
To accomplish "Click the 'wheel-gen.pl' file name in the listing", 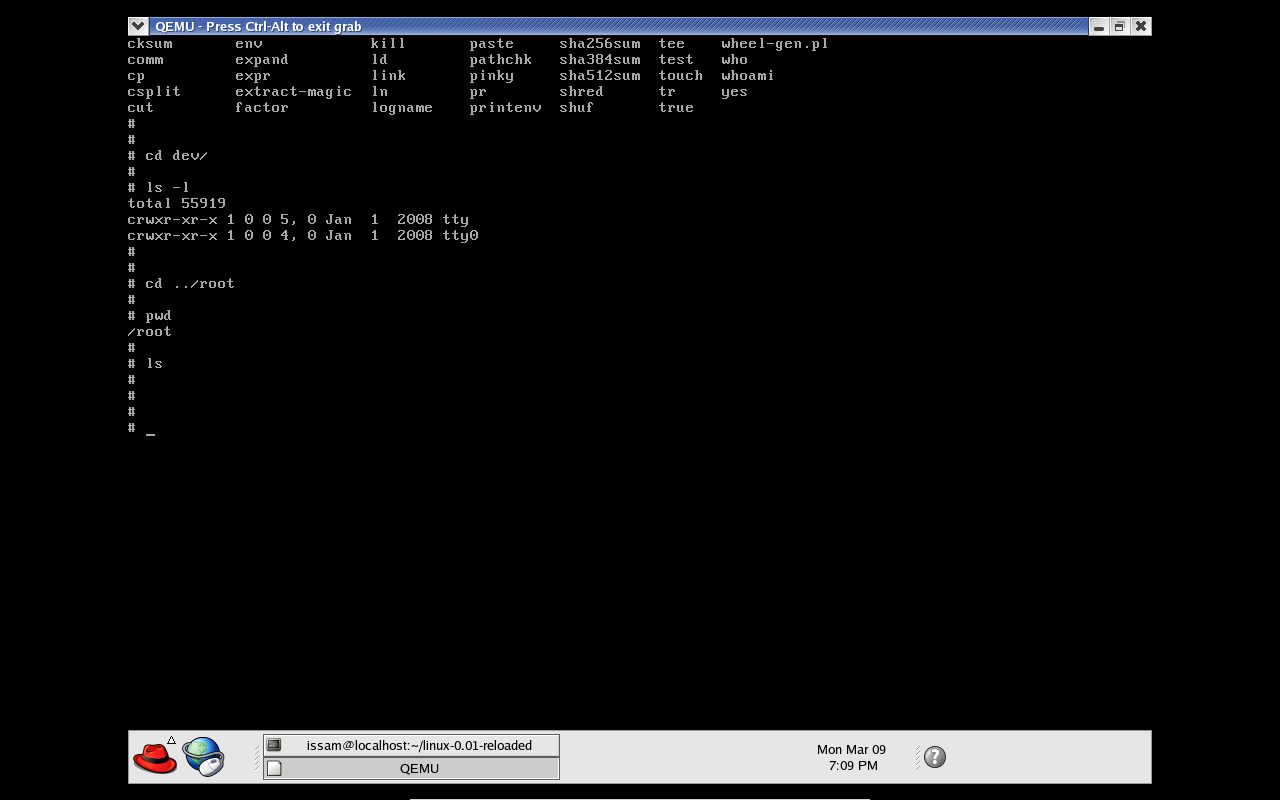I will click(x=775, y=44).
